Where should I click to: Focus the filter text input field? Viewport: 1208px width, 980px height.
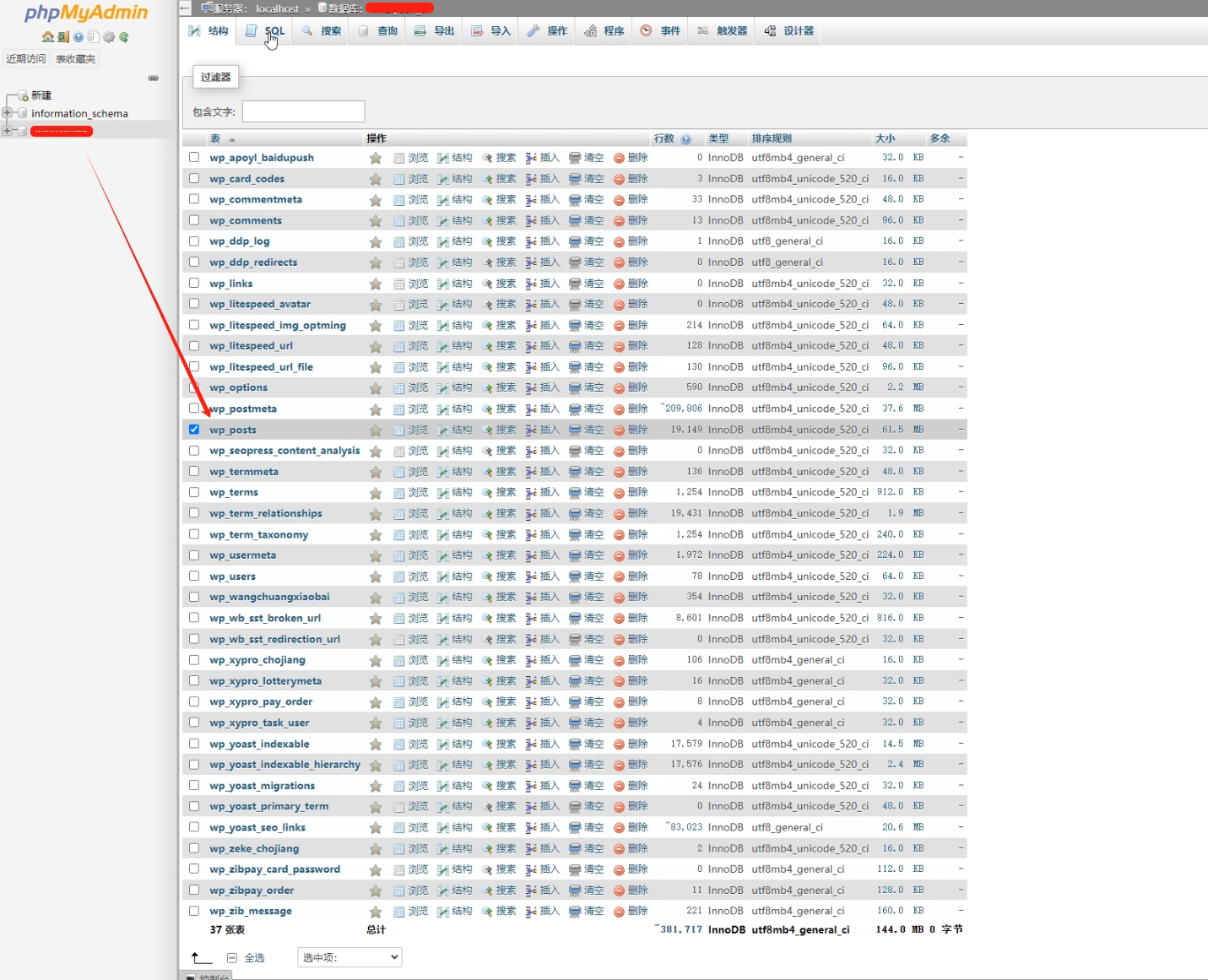coord(303,111)
